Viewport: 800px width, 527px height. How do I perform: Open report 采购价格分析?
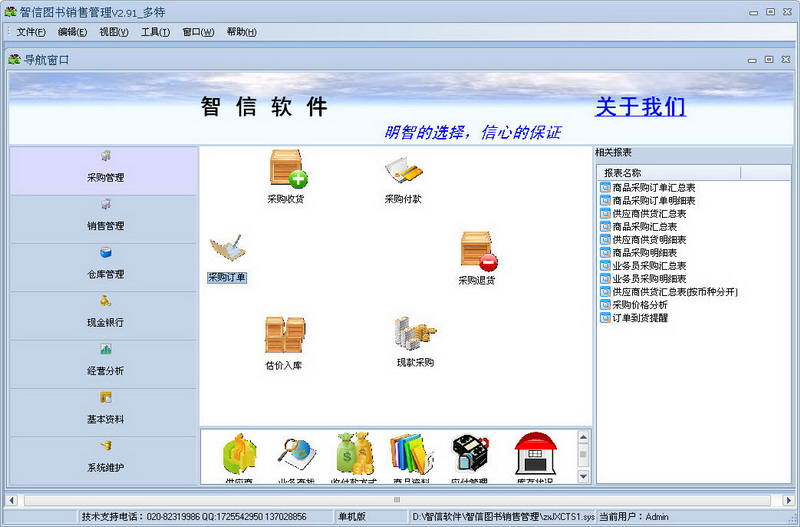point(634,305)
